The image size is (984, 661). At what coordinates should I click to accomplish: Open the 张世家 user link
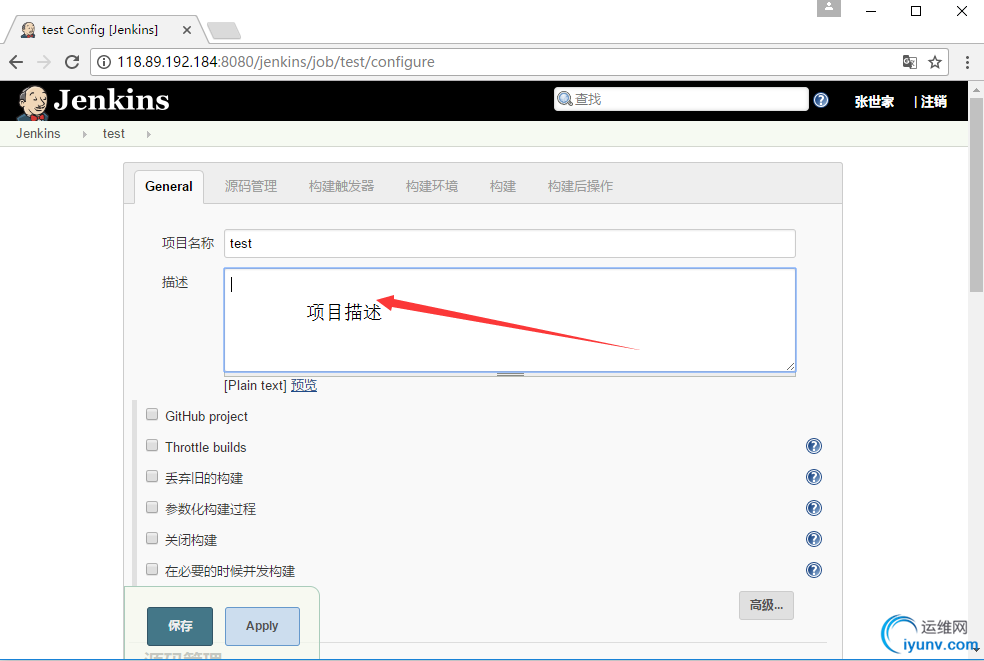[x=874, y=102]
